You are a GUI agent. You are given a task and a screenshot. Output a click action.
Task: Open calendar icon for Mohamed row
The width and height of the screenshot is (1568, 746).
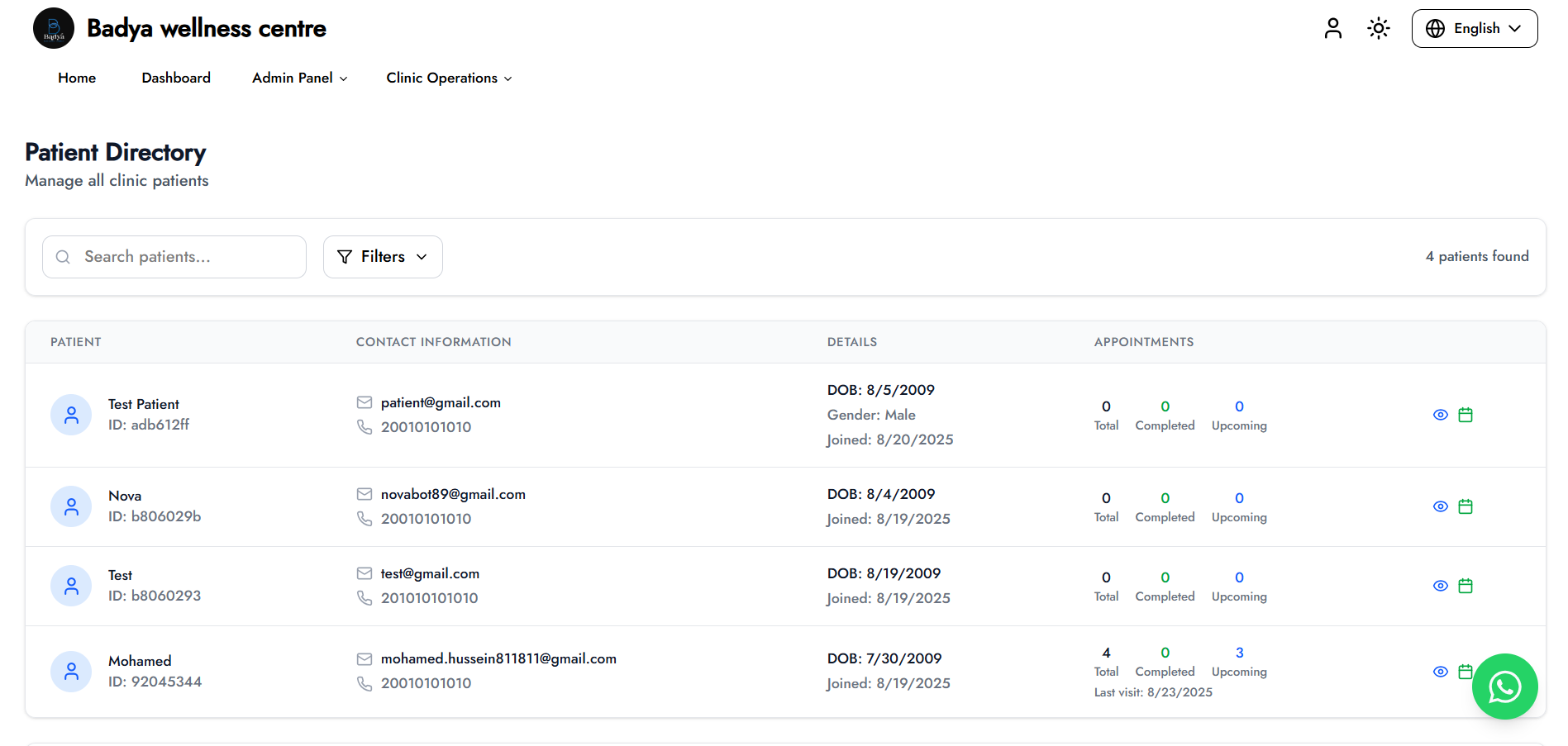[1466, 672]
